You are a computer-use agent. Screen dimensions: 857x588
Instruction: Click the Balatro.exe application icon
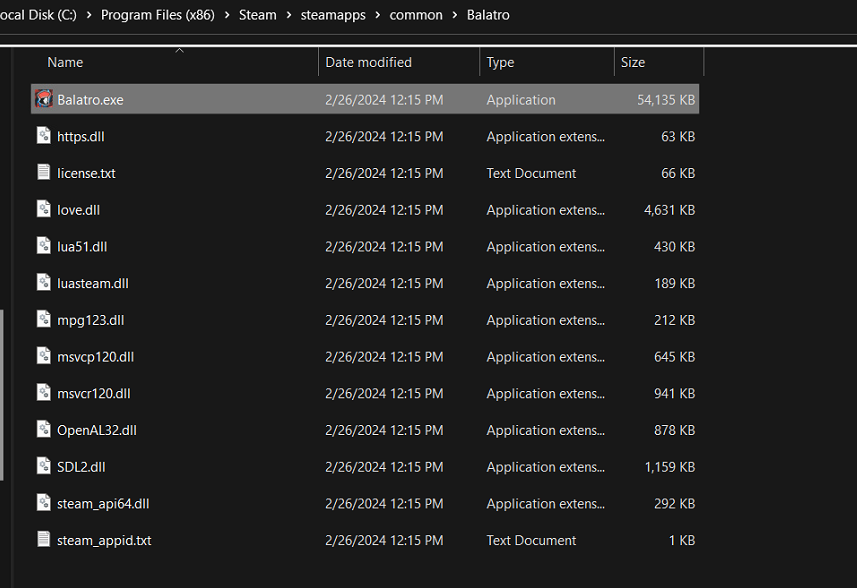coord(43,100)
